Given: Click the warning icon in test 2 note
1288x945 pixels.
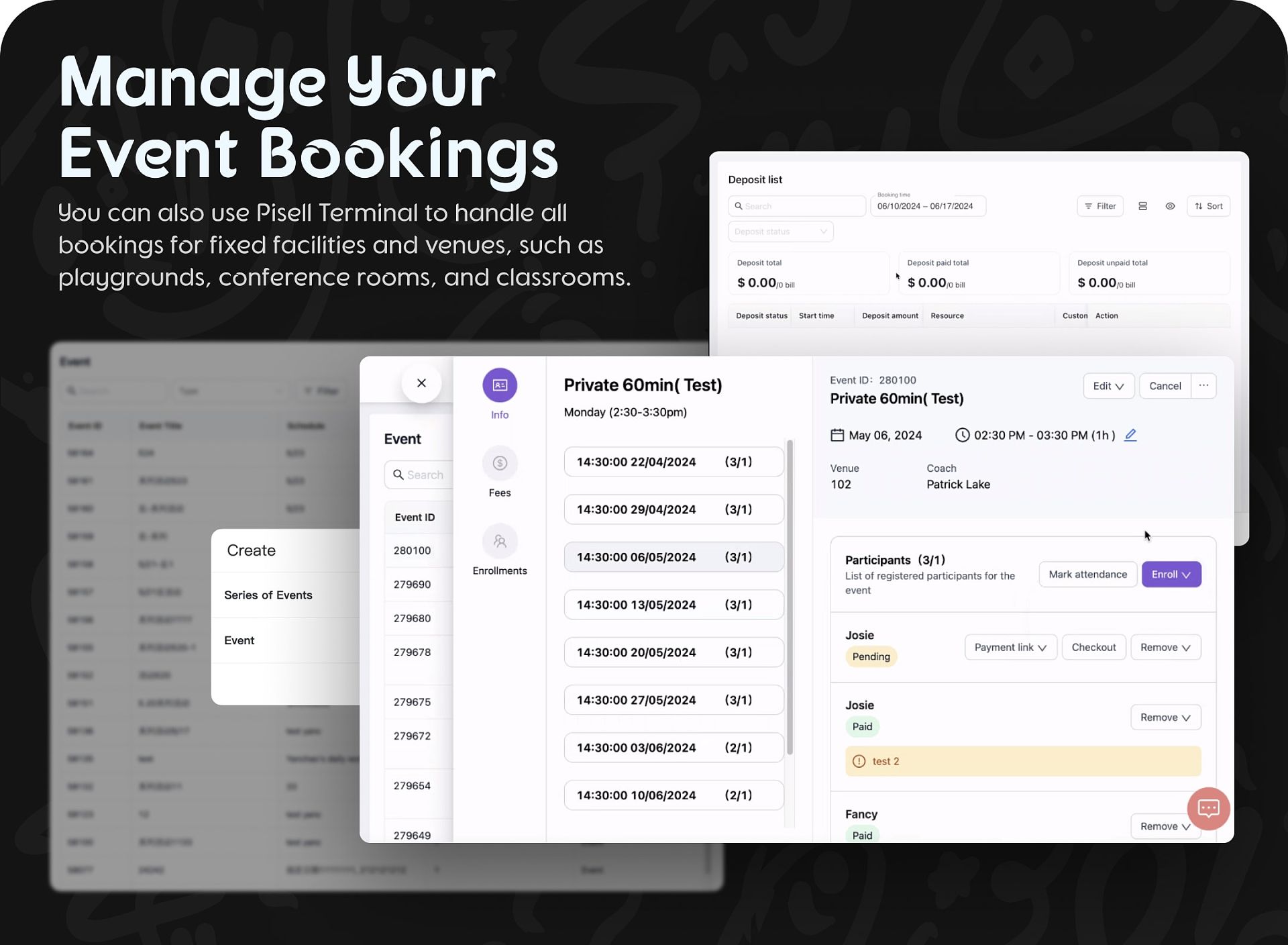Looking at the screenshot, I should click(x=859, y=761).
